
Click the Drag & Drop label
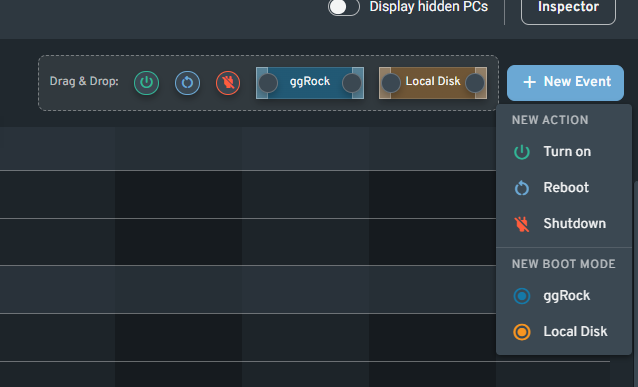[x=84, y=81]
